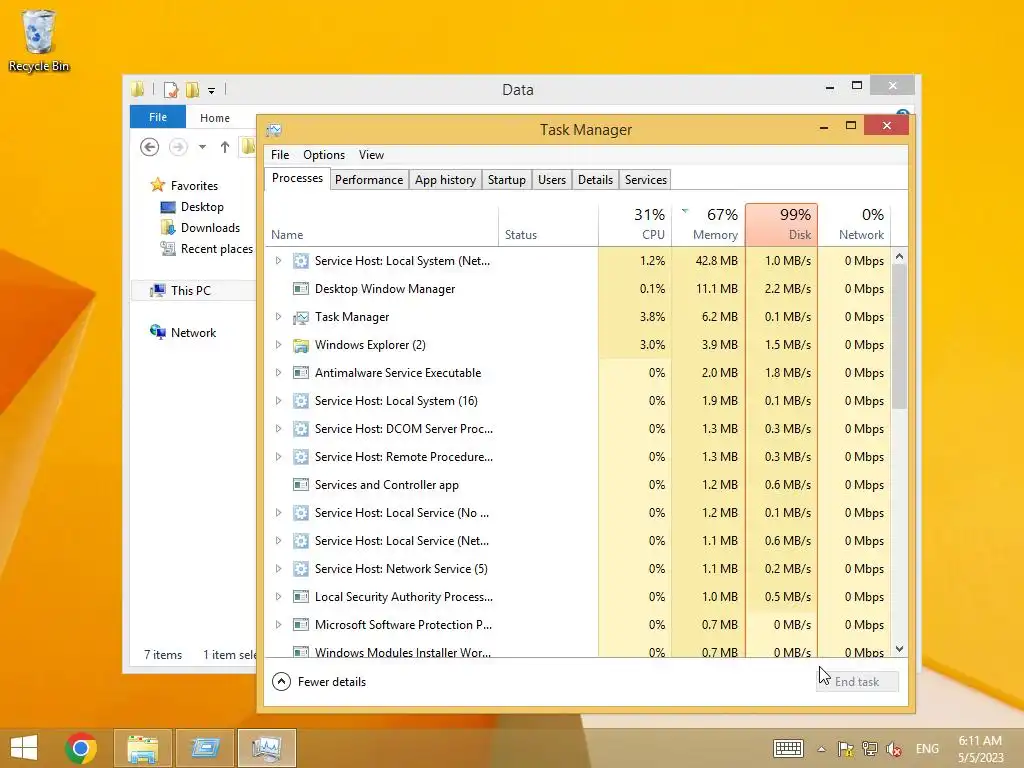Sort processes by CPU column
Image resolution: width=1024 pixels, height=768 pixels.
(635, 225)
